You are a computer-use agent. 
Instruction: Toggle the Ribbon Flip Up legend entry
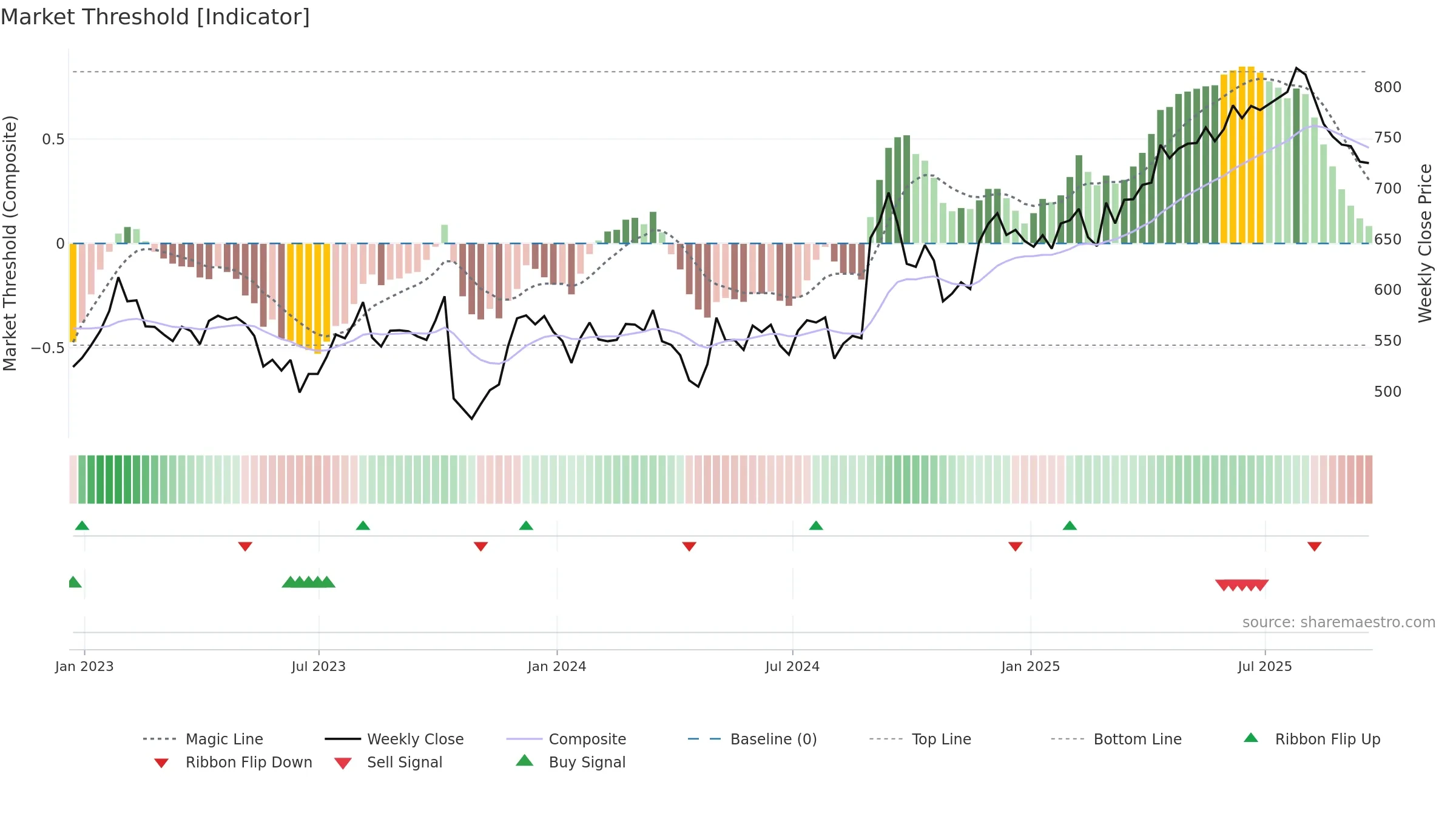(x=1312, y=739)
